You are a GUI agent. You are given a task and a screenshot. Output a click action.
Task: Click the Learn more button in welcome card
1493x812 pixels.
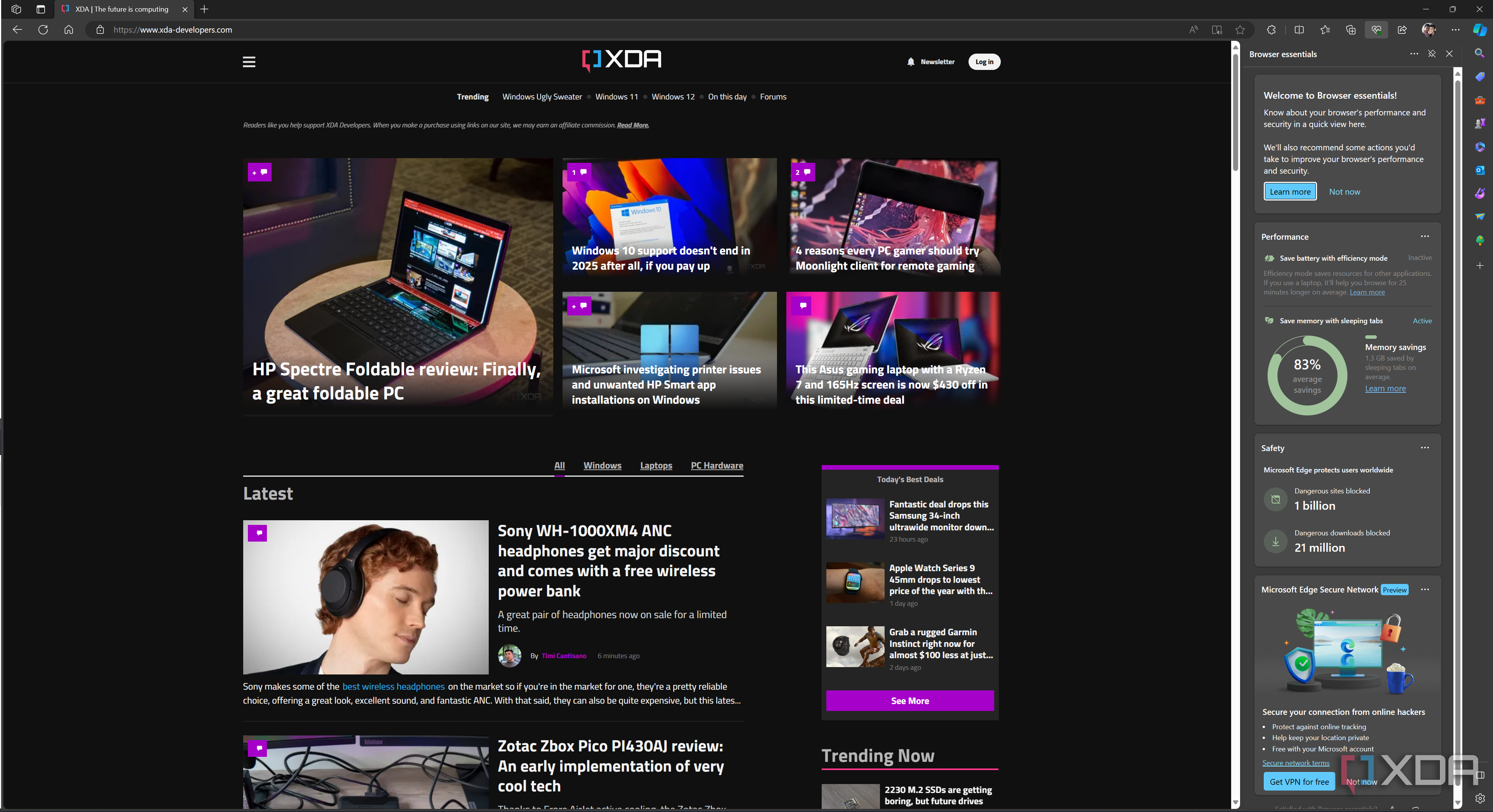(1289, 191)
